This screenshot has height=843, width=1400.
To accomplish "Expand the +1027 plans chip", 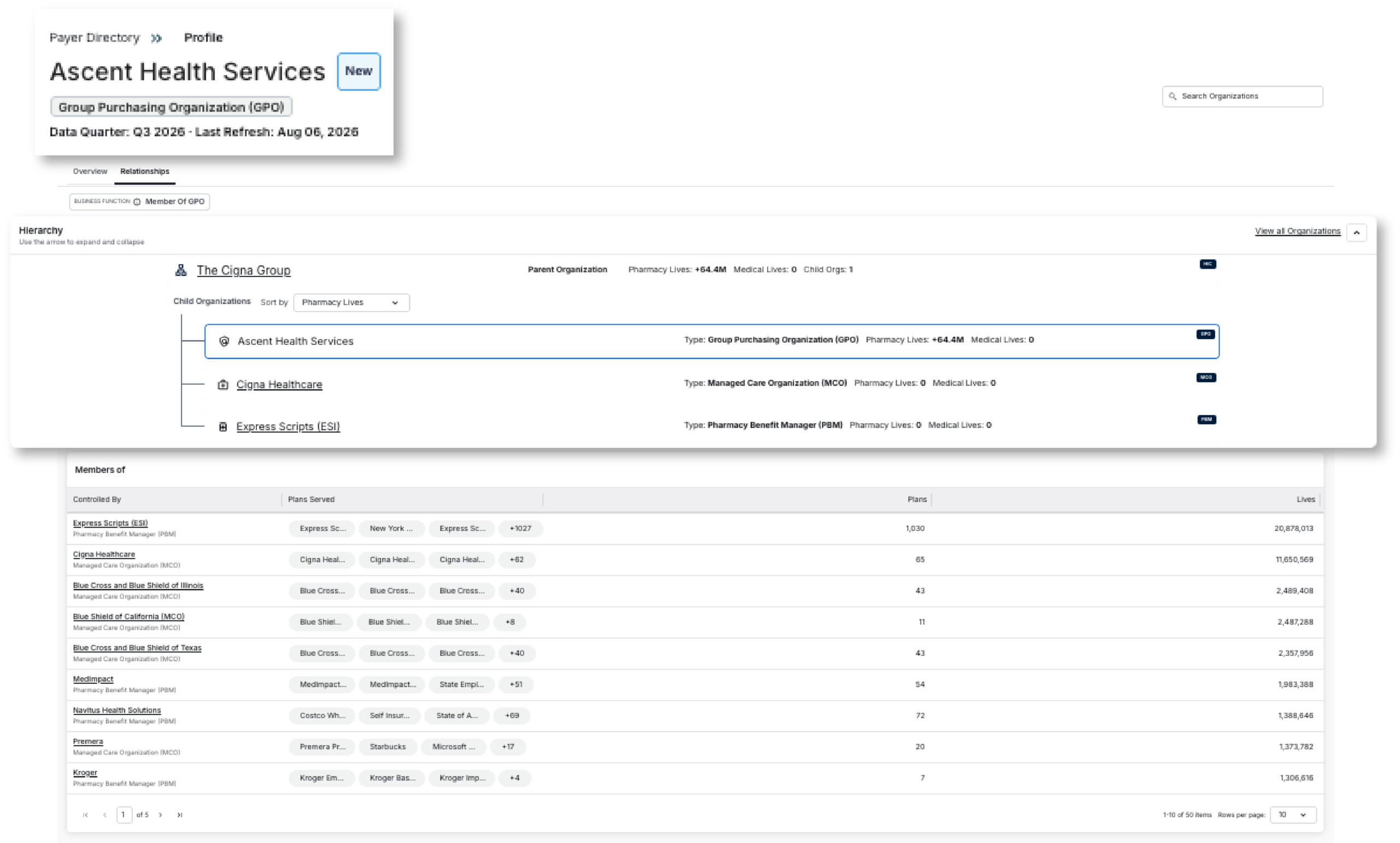I will pos(521,528).
